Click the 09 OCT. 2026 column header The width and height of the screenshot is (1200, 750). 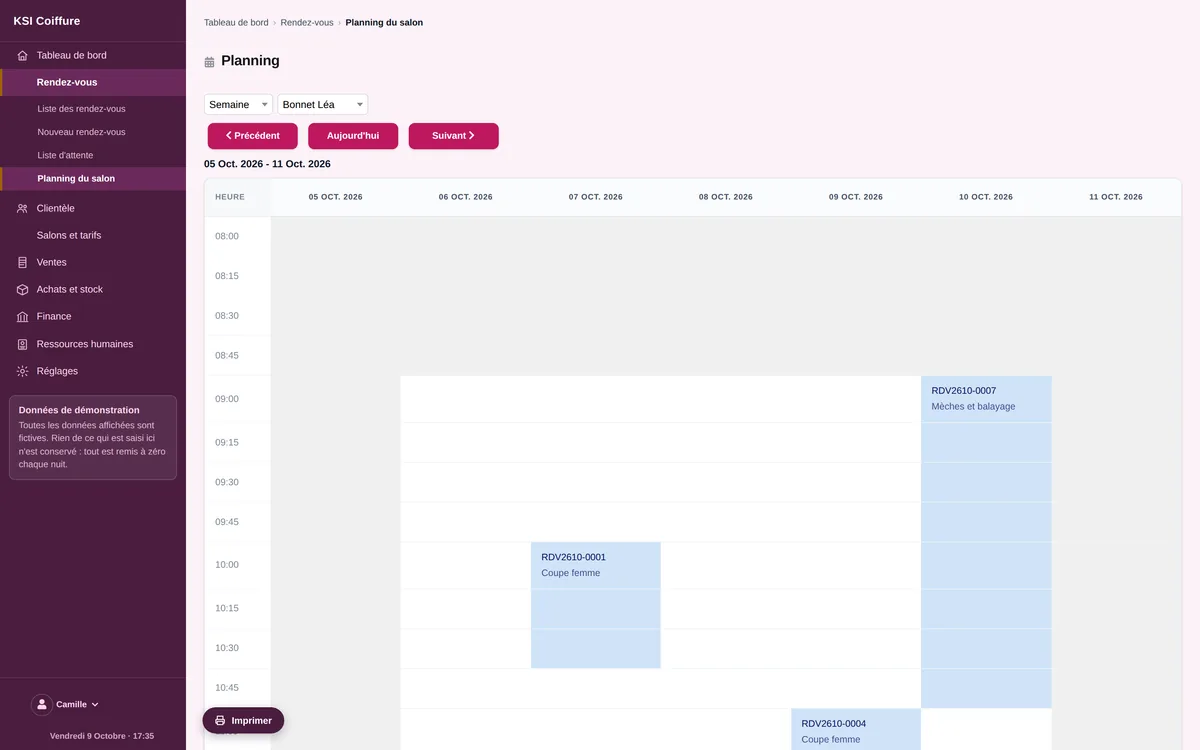pyautogui.click(x=856, y=197)
